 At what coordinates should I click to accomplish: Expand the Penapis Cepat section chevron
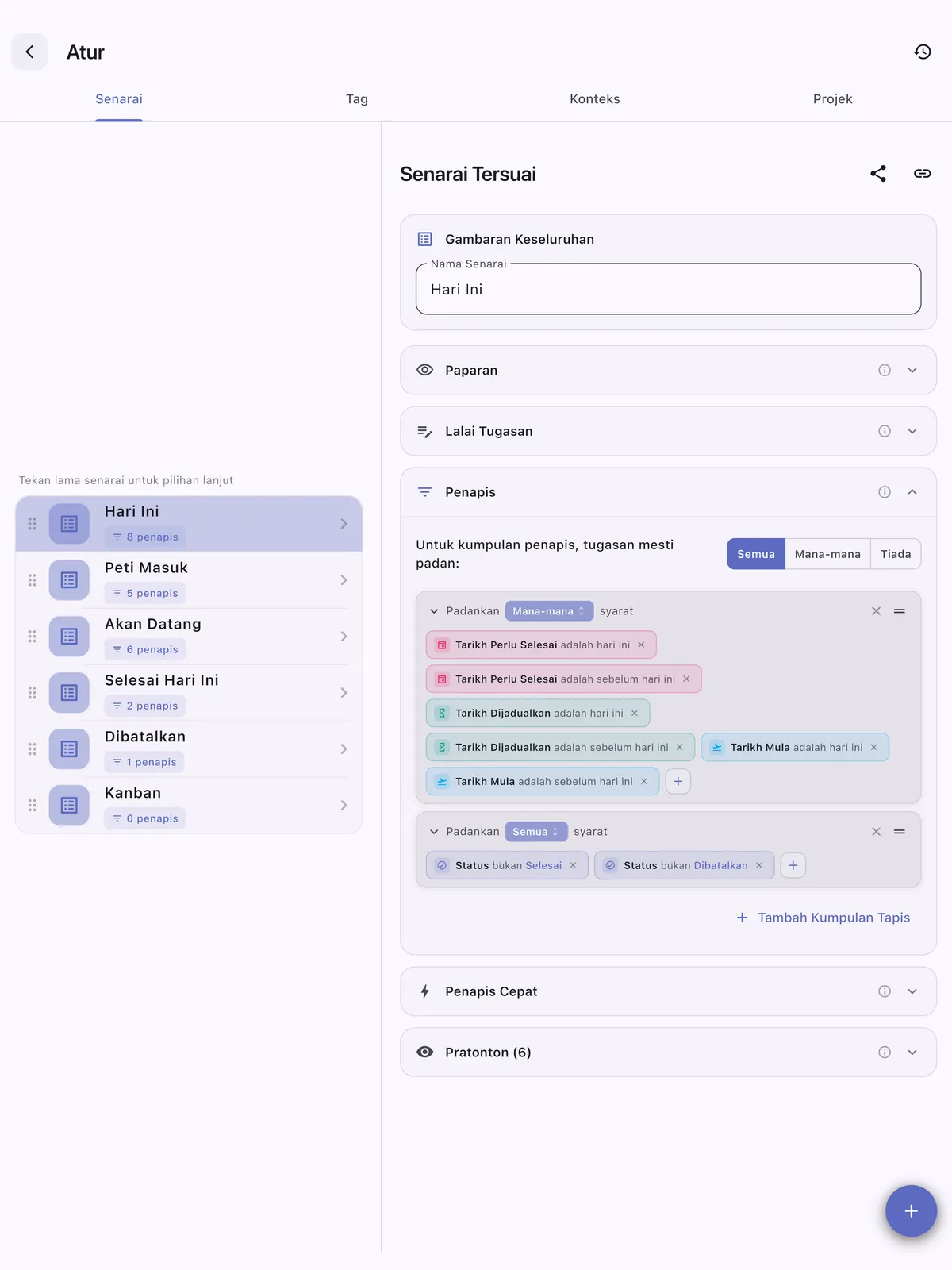pyautogui.click(x=912, y=991)
